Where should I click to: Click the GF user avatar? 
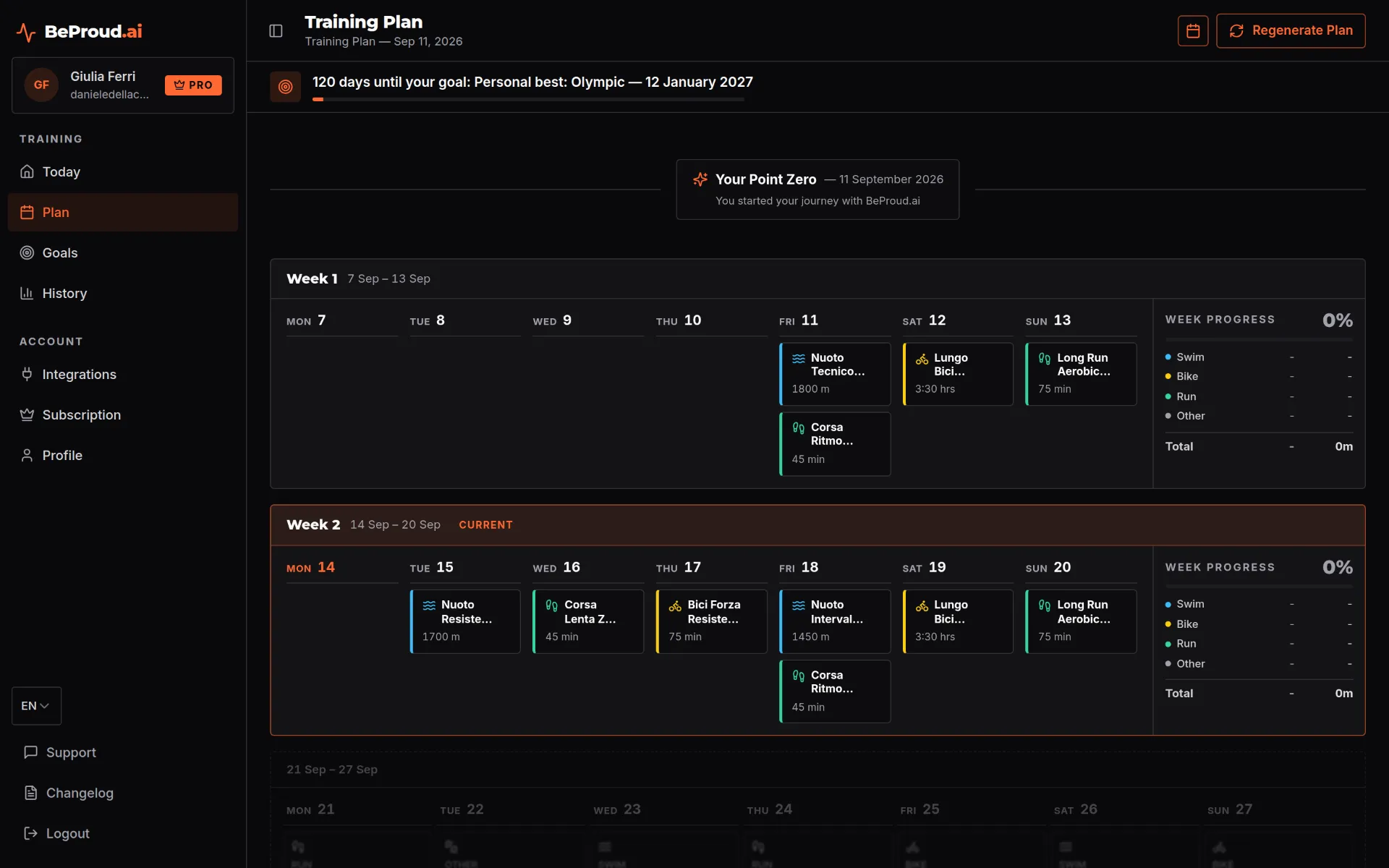(x=42, y=85)
